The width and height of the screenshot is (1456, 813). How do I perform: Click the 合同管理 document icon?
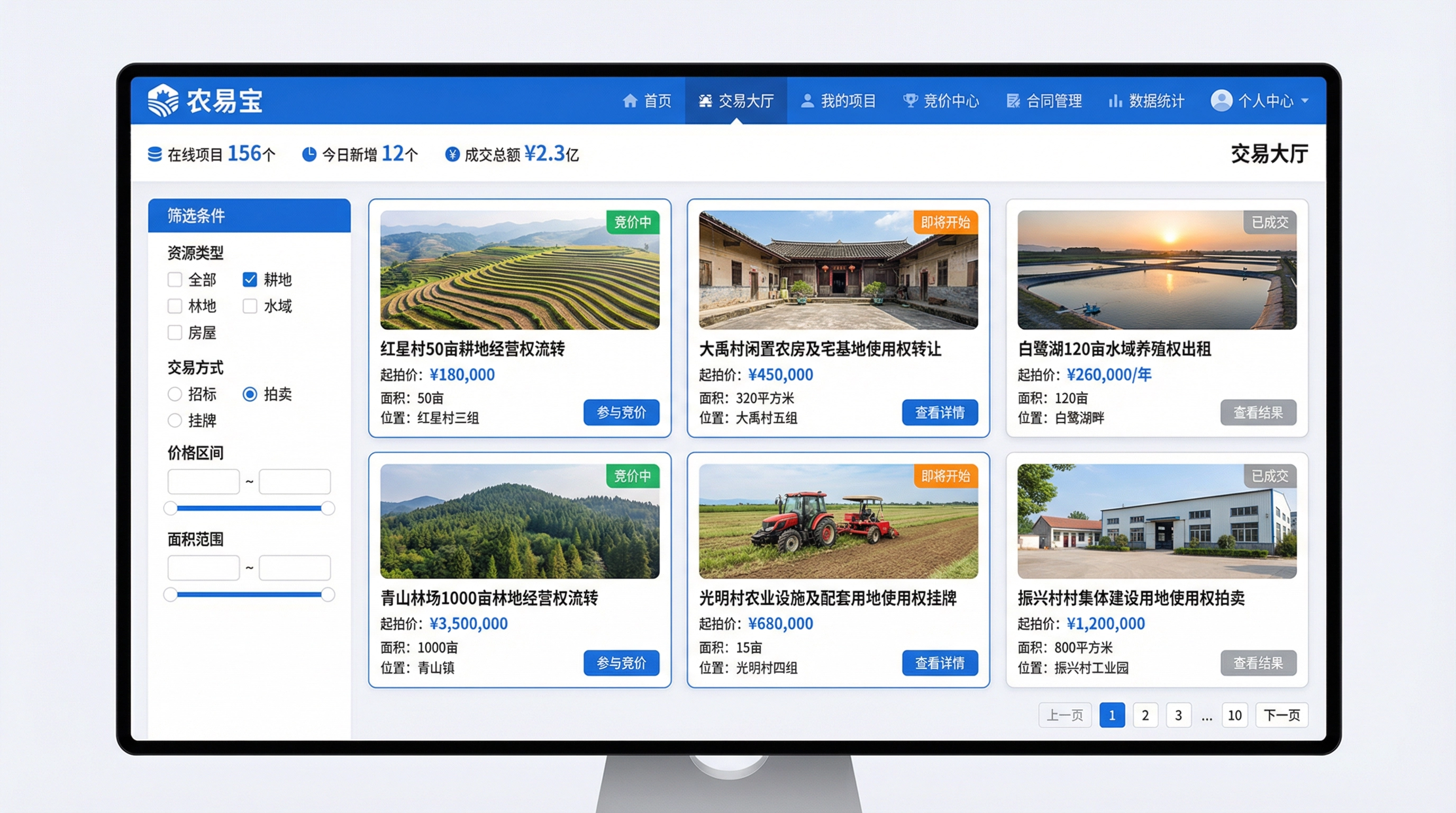(x=1013, y=101)
